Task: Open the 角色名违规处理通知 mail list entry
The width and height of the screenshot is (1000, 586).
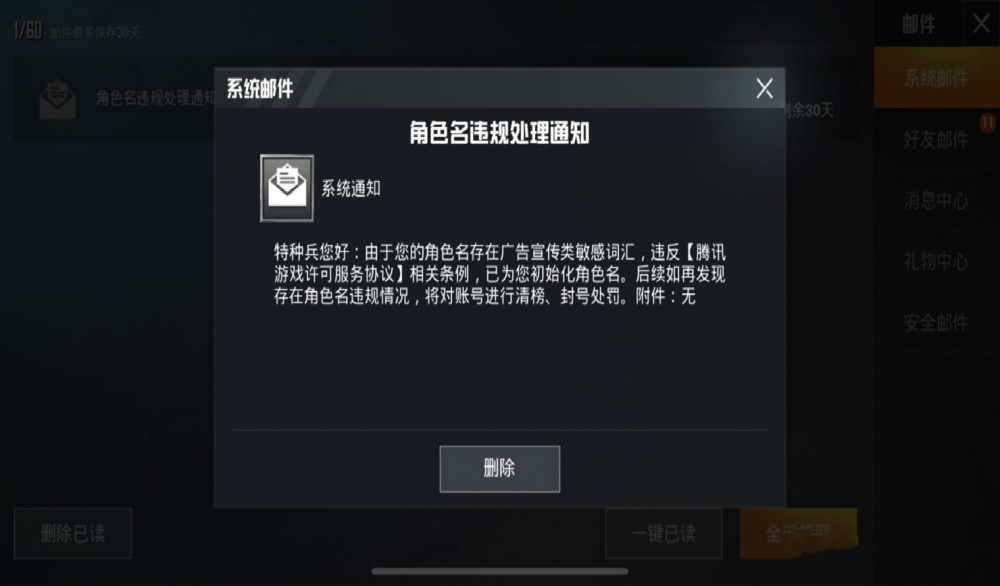Action: coord(115,98)
